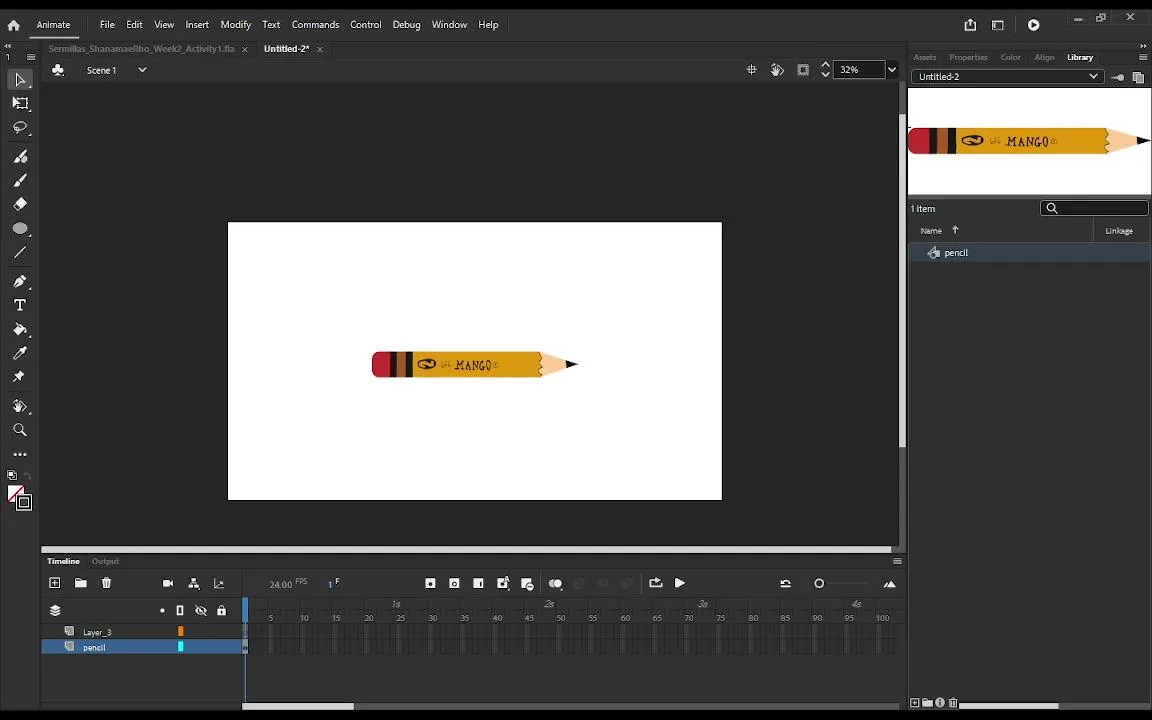1152x720 pixels.
Task: Open the Modify menu
Action: (235, 24)
